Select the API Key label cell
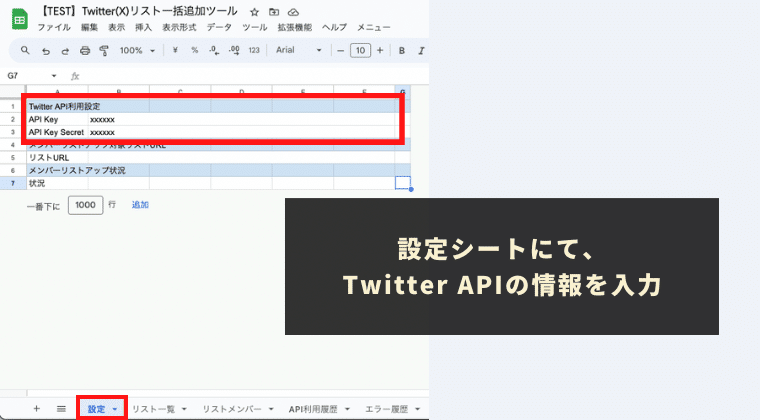The image size is (760, 420). [x=57, y=119]
